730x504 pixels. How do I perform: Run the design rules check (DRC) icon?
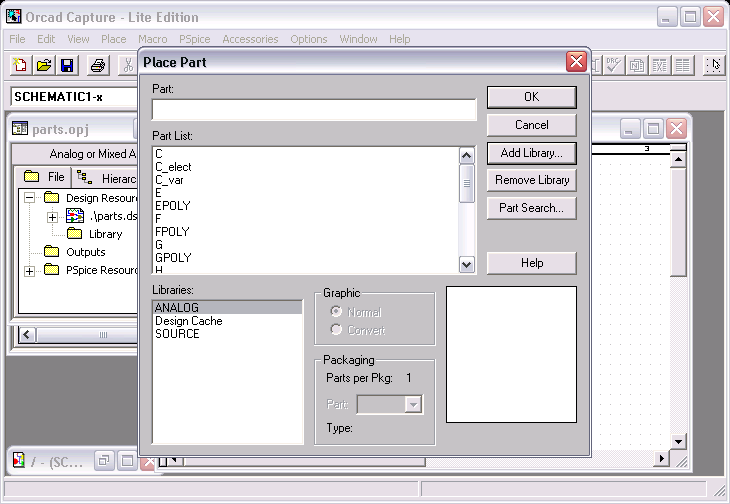click(x=613, y=65)
